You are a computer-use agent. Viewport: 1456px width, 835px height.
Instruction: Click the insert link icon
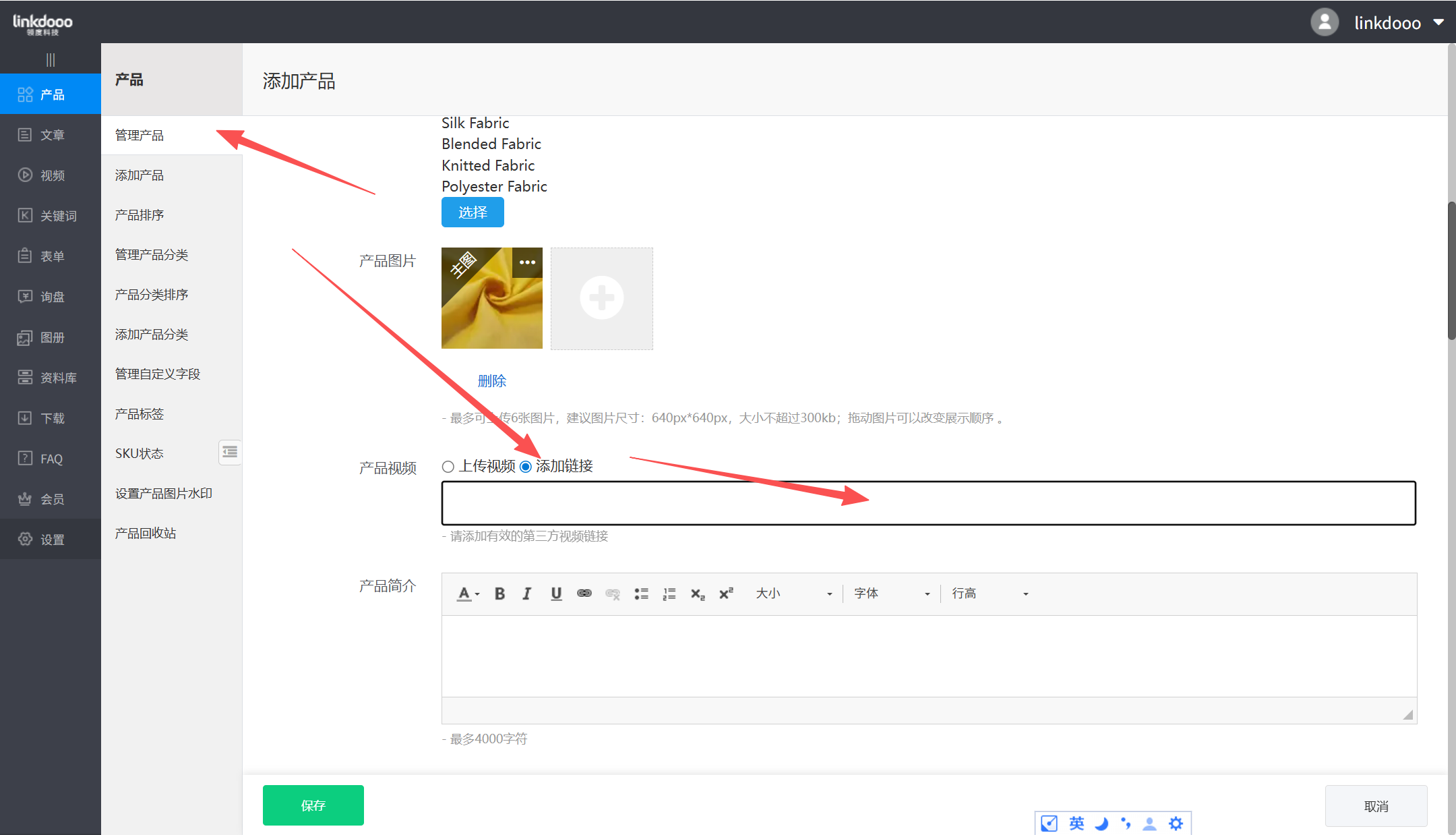(x=584, y=594)
